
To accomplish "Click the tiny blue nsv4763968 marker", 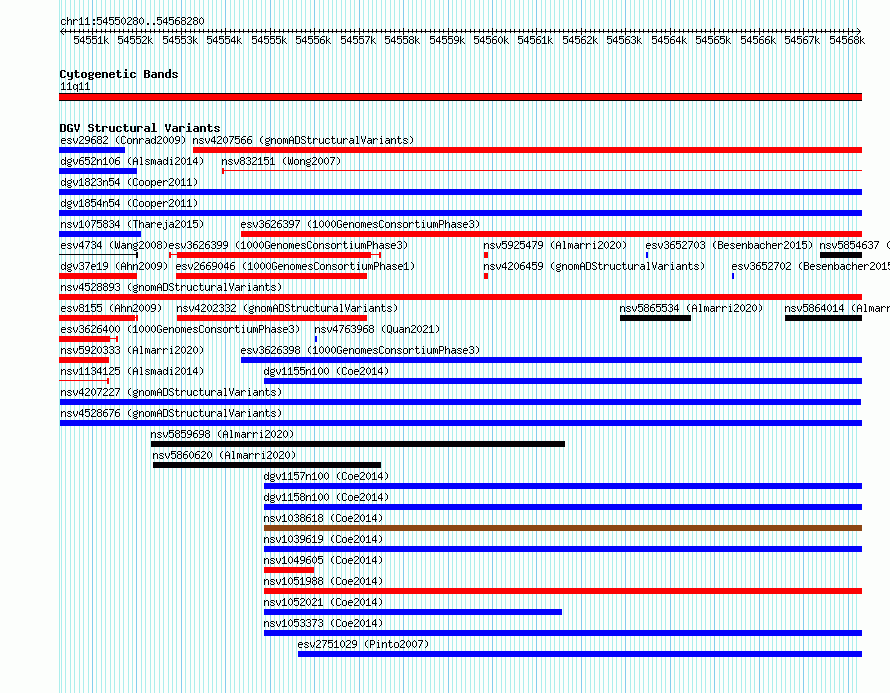I will point(316,339).
